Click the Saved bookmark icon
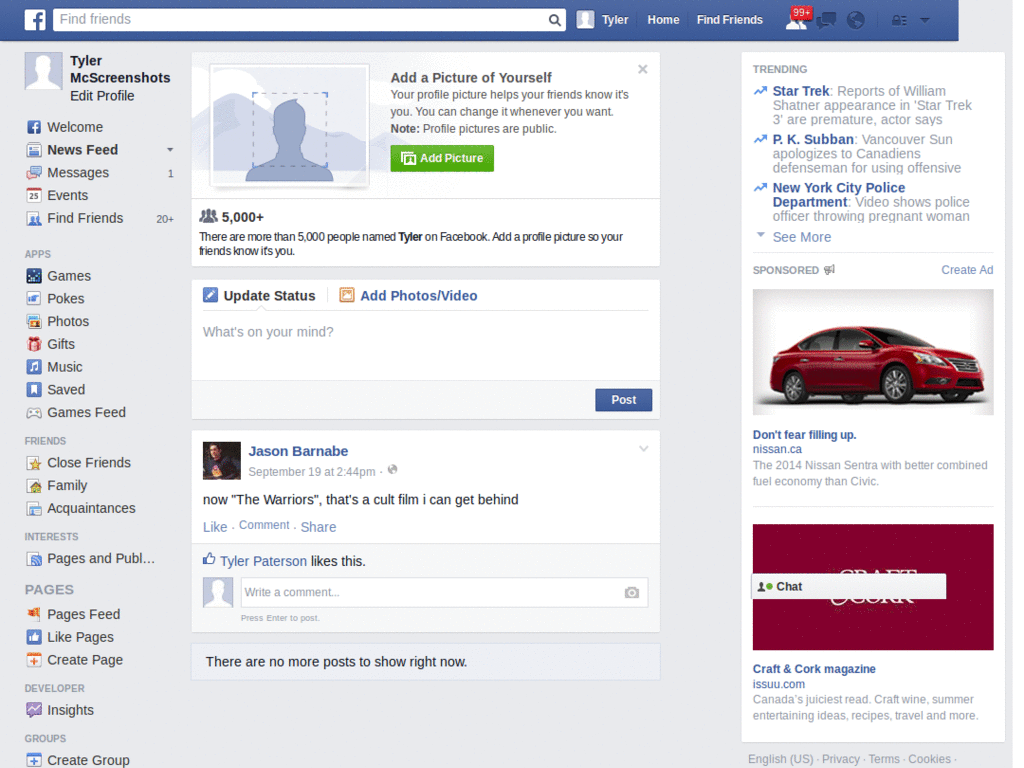Screen dimensions: 1024x768 (x=34, y=389)
